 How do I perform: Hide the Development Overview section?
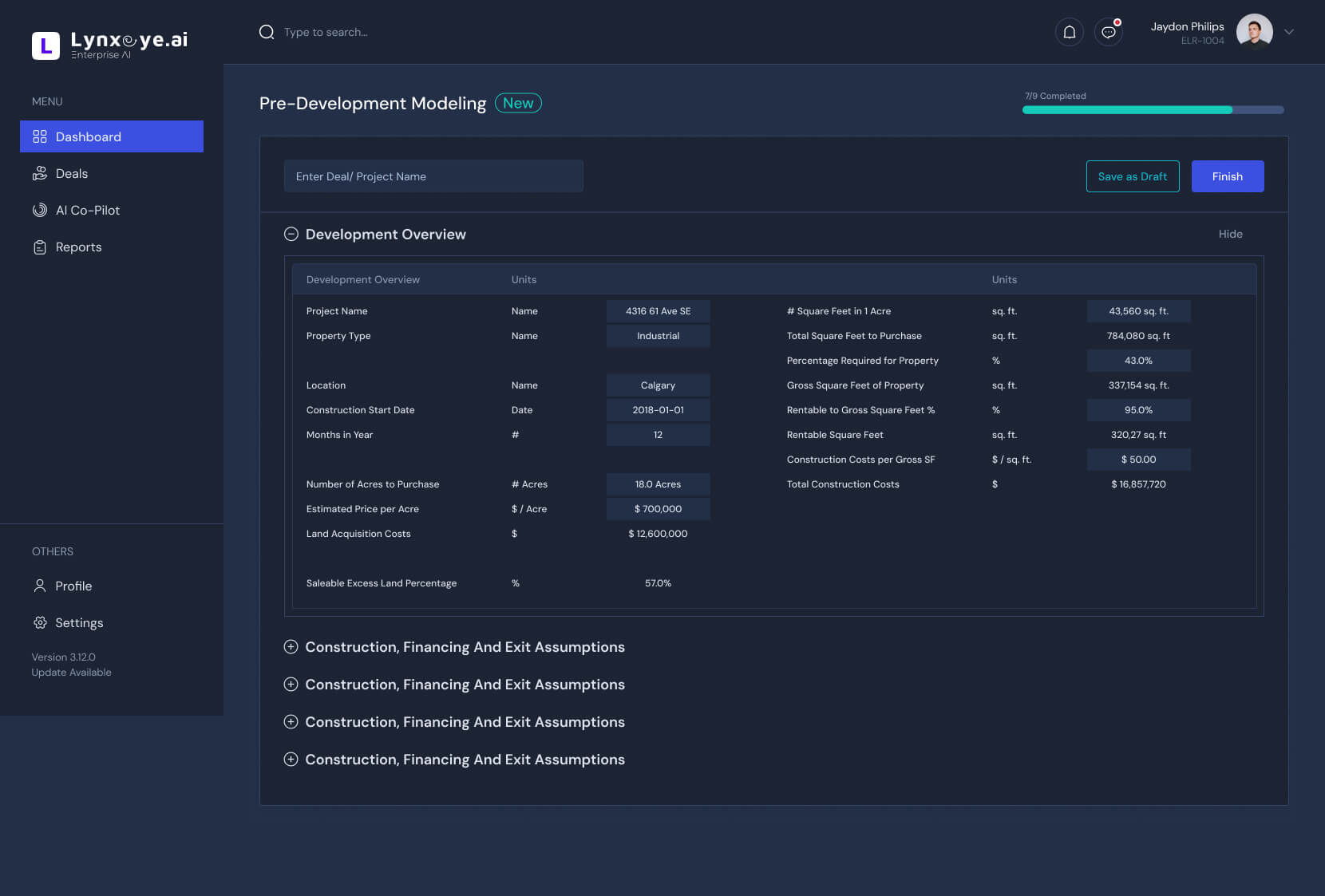pos(1230,234)
